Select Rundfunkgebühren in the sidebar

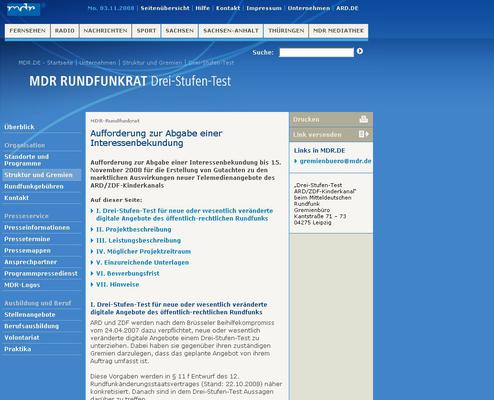[34, 186]
